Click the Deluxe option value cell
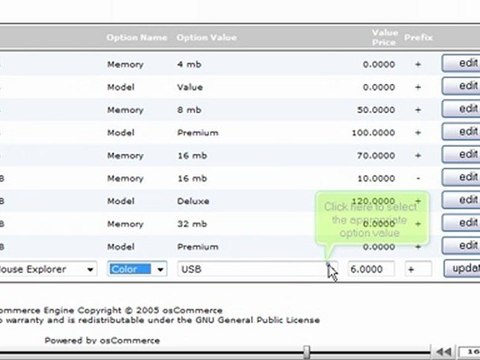480x360 pixels. 193,201
